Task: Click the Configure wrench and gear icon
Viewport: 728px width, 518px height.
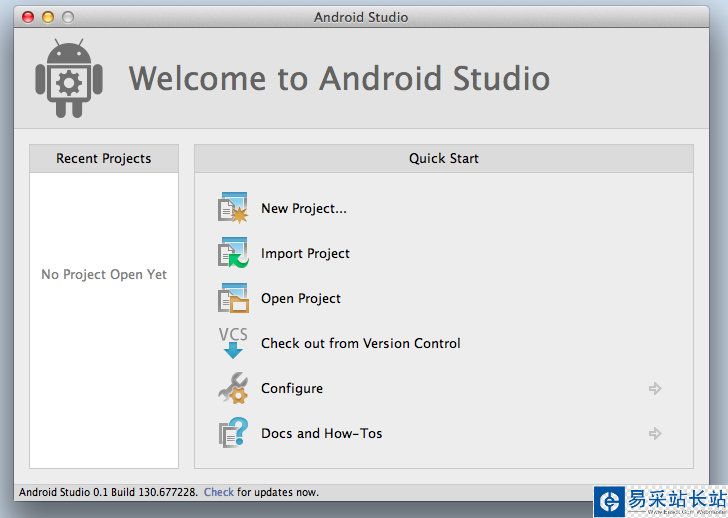Action: click(233, 388)
